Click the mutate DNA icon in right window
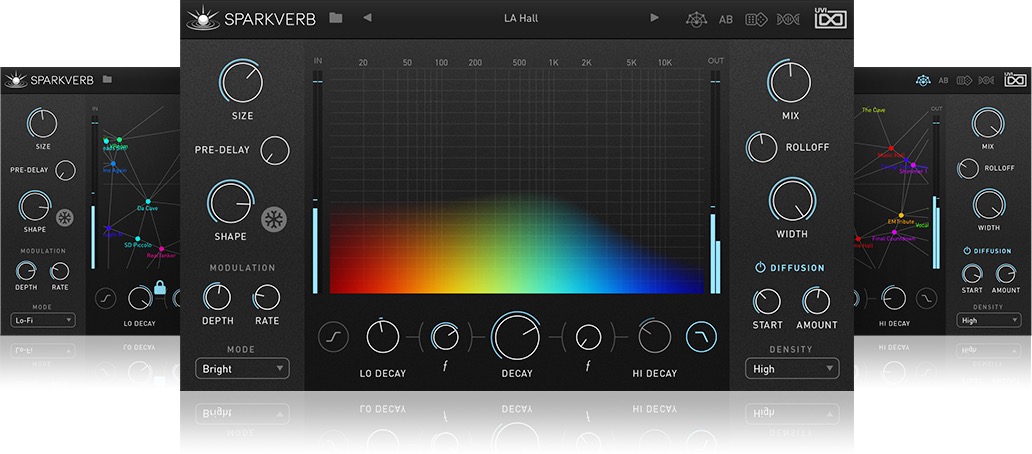 tap(986, 80)
